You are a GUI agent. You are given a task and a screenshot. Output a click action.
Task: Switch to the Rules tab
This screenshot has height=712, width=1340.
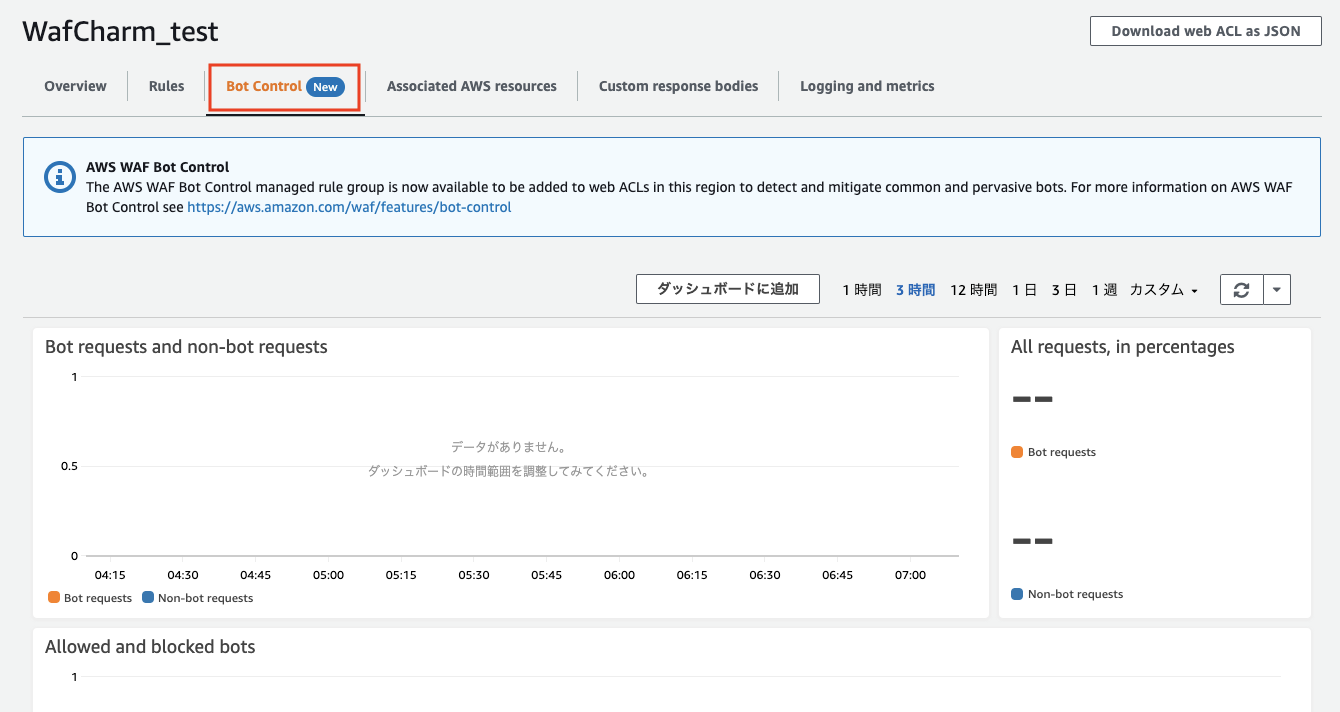tap(167, 86)
